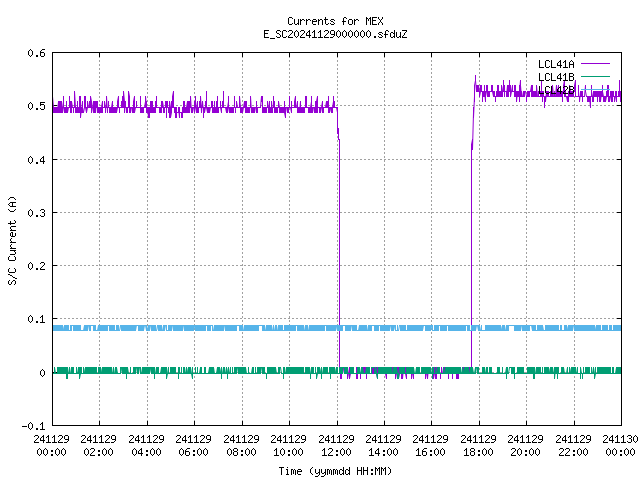This screenshot has height=480, width=640.
Task: Click the green LCL41B legend line sample
Action: pos(595,76)
